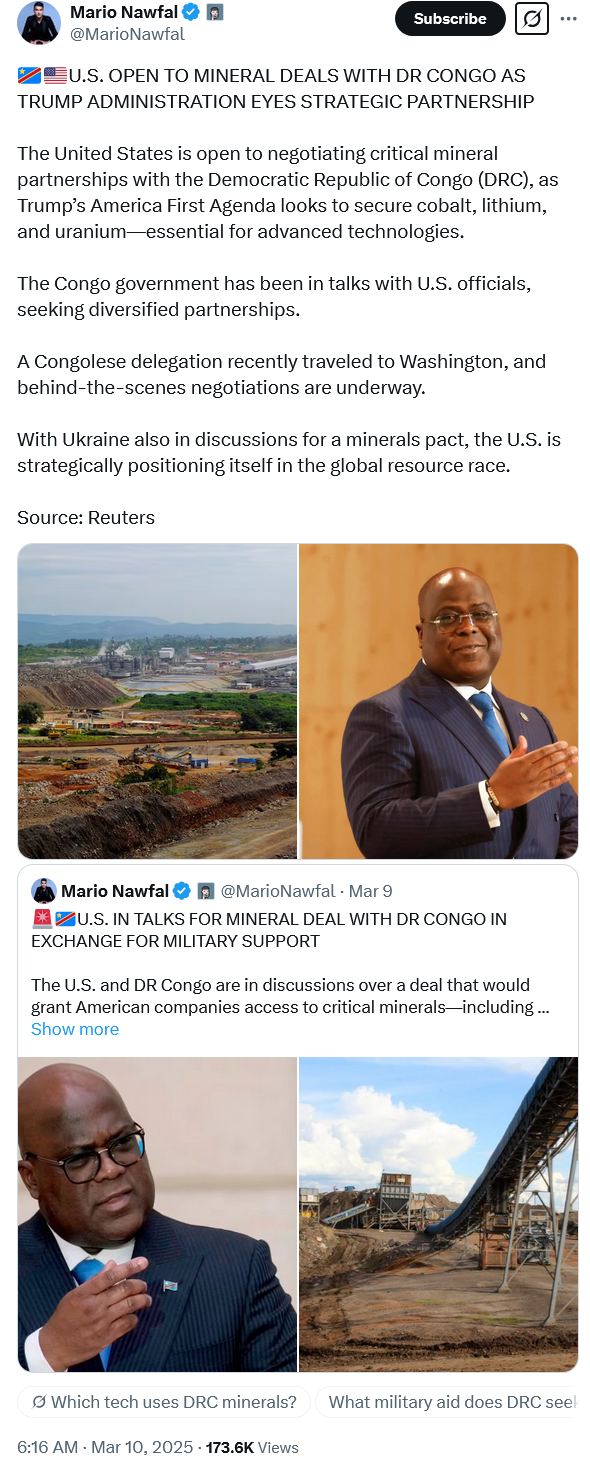Open the quoted mining conveyor photo
The image size is (590, 1470).
point(439,1214)
